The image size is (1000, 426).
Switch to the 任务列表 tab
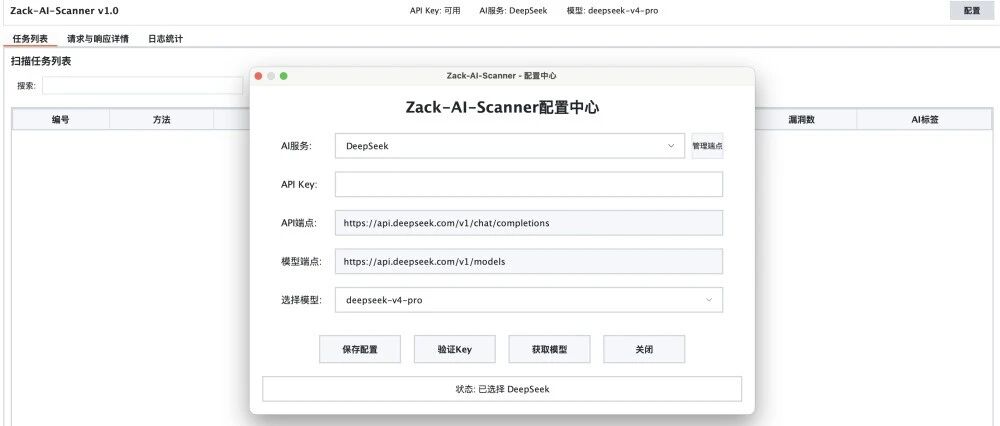(30, 39)
